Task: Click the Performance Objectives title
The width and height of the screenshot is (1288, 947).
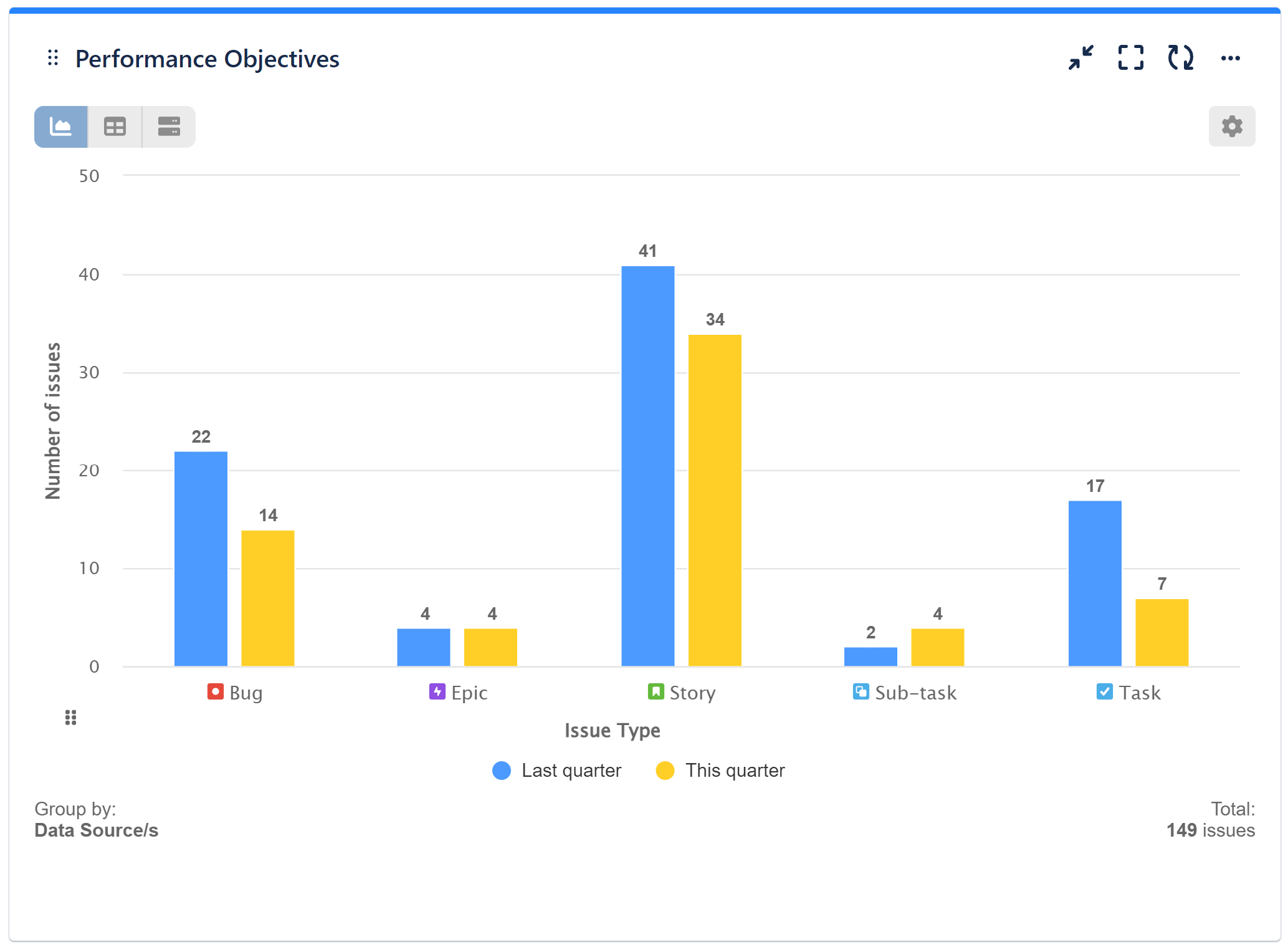Action: pyautogui.click(x=208, y=59)
